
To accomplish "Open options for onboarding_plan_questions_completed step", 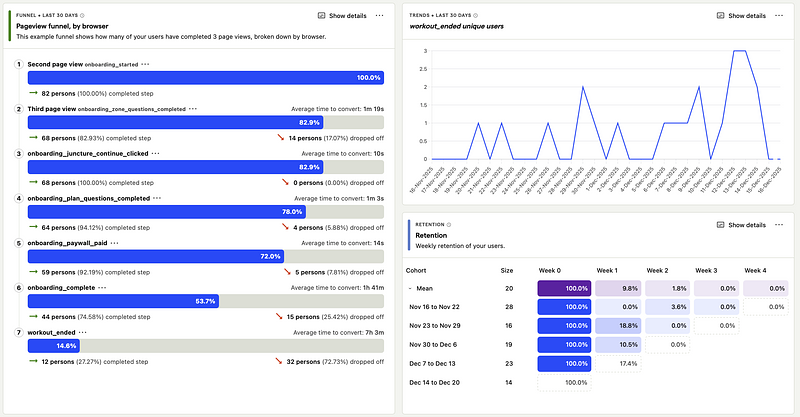I will click(158, 198).
